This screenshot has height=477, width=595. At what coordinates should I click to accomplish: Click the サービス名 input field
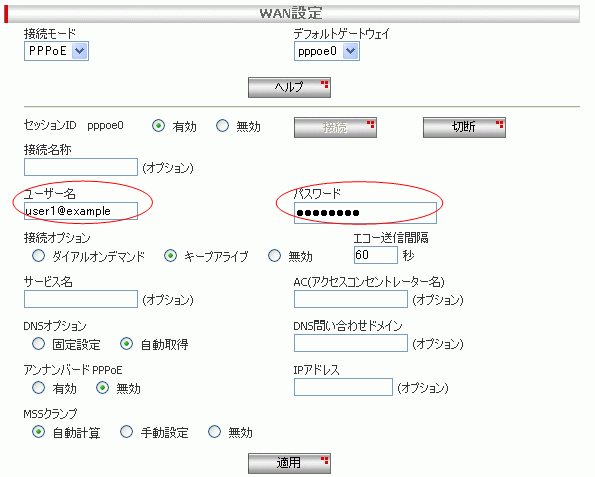(81, 299)
